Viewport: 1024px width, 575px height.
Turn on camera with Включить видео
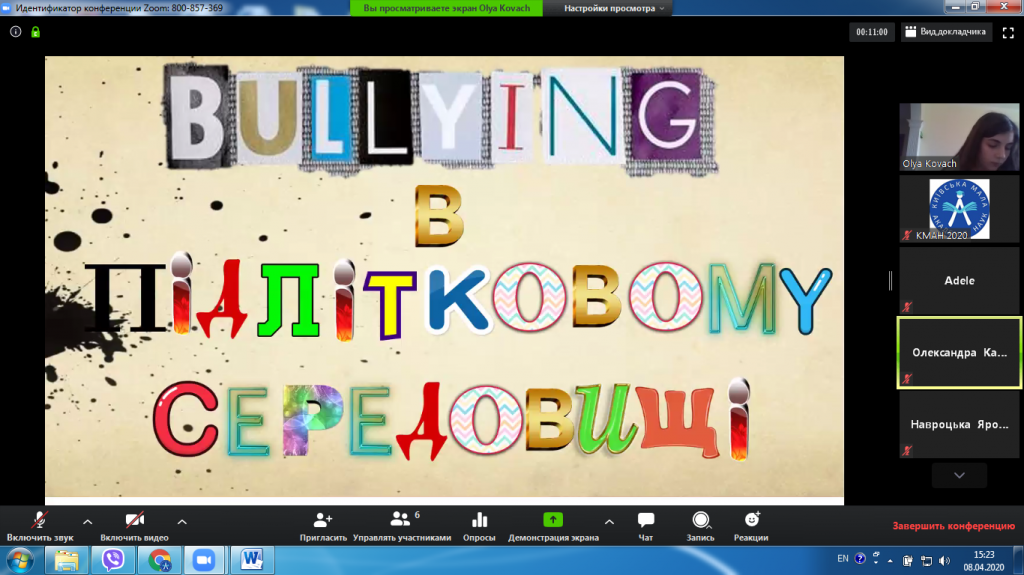coord(135,526)
